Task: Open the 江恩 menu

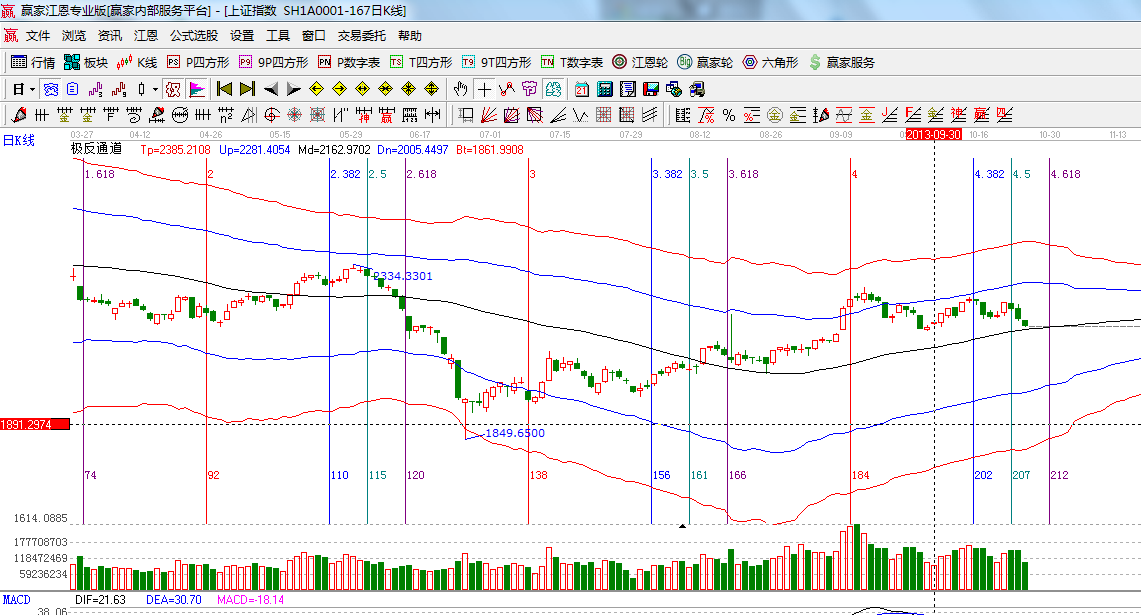Action: (146, 35)
